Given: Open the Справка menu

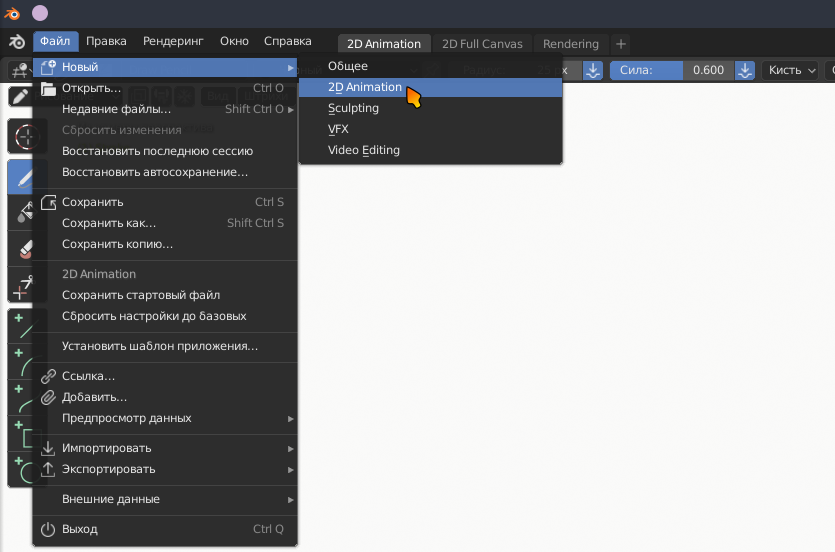Looking at the screenshot, I should point(288,41).
